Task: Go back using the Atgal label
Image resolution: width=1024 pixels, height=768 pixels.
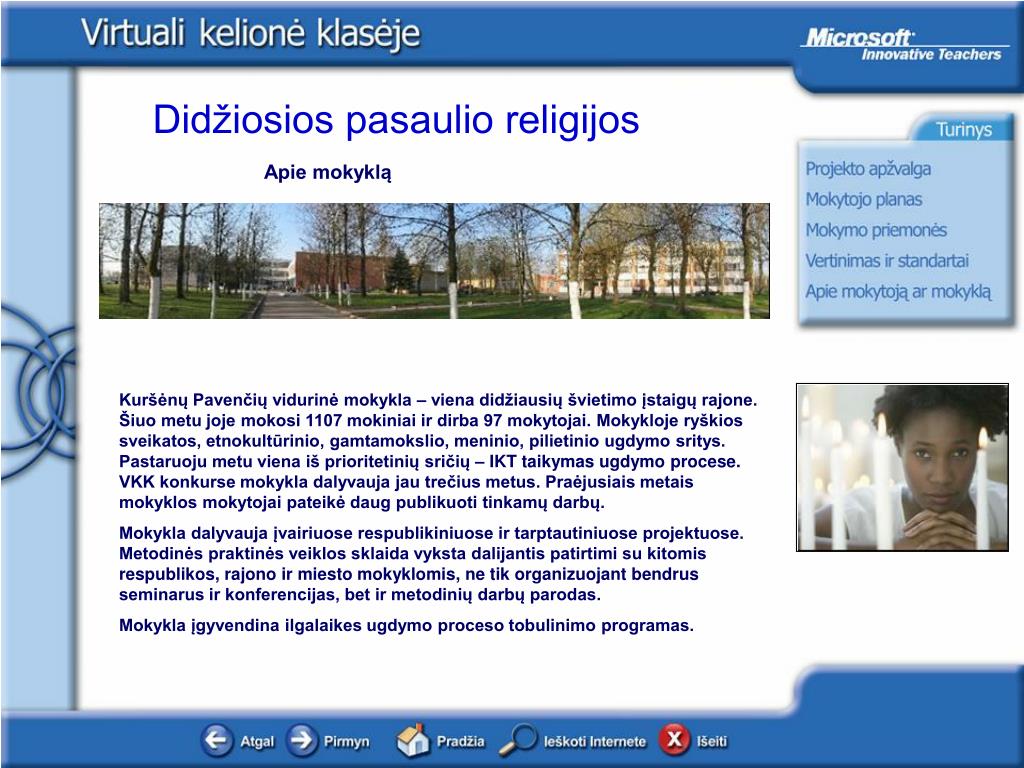Action: click(x=257, y=742)
